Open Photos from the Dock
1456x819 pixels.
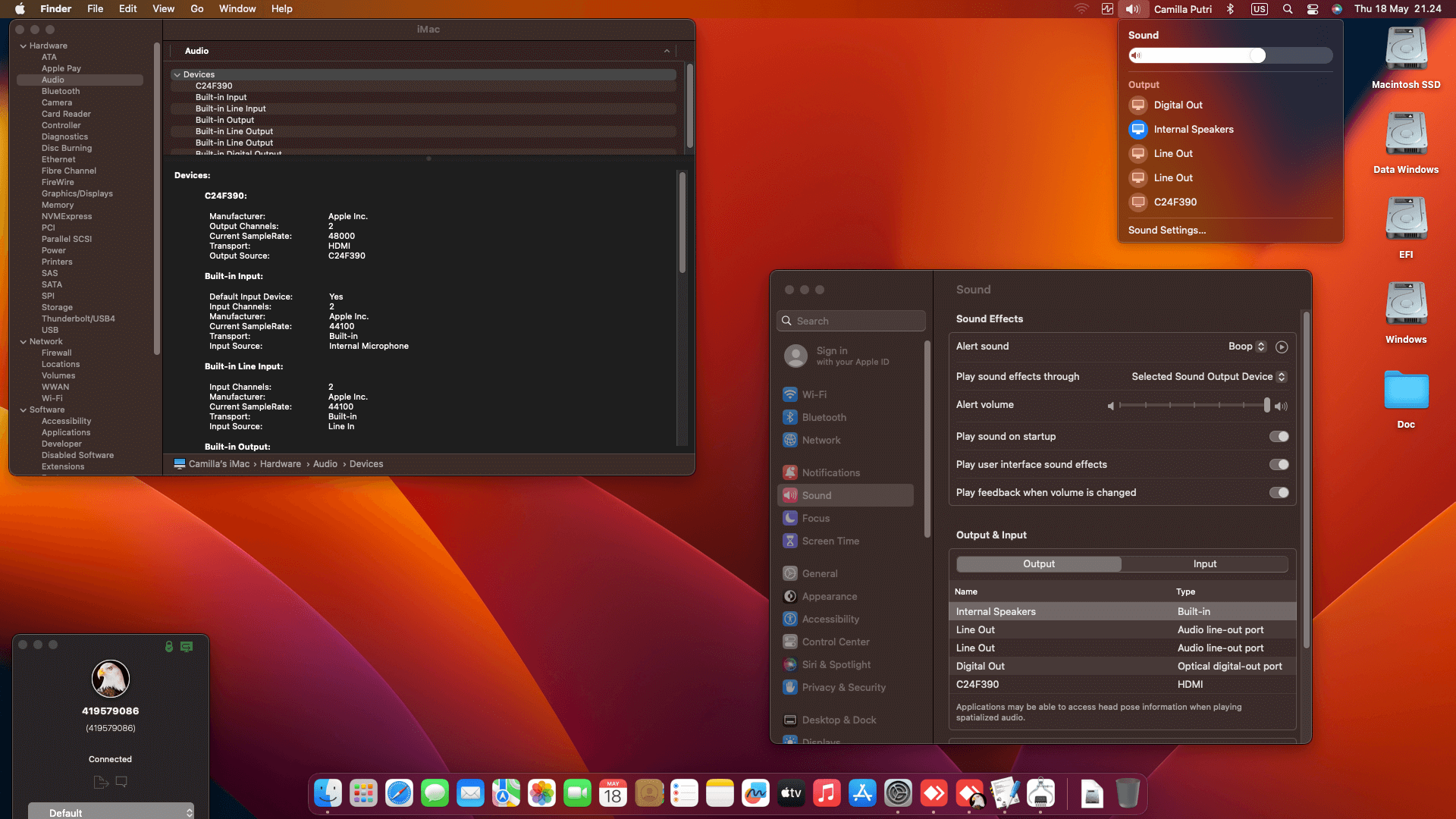coord(541,793)
